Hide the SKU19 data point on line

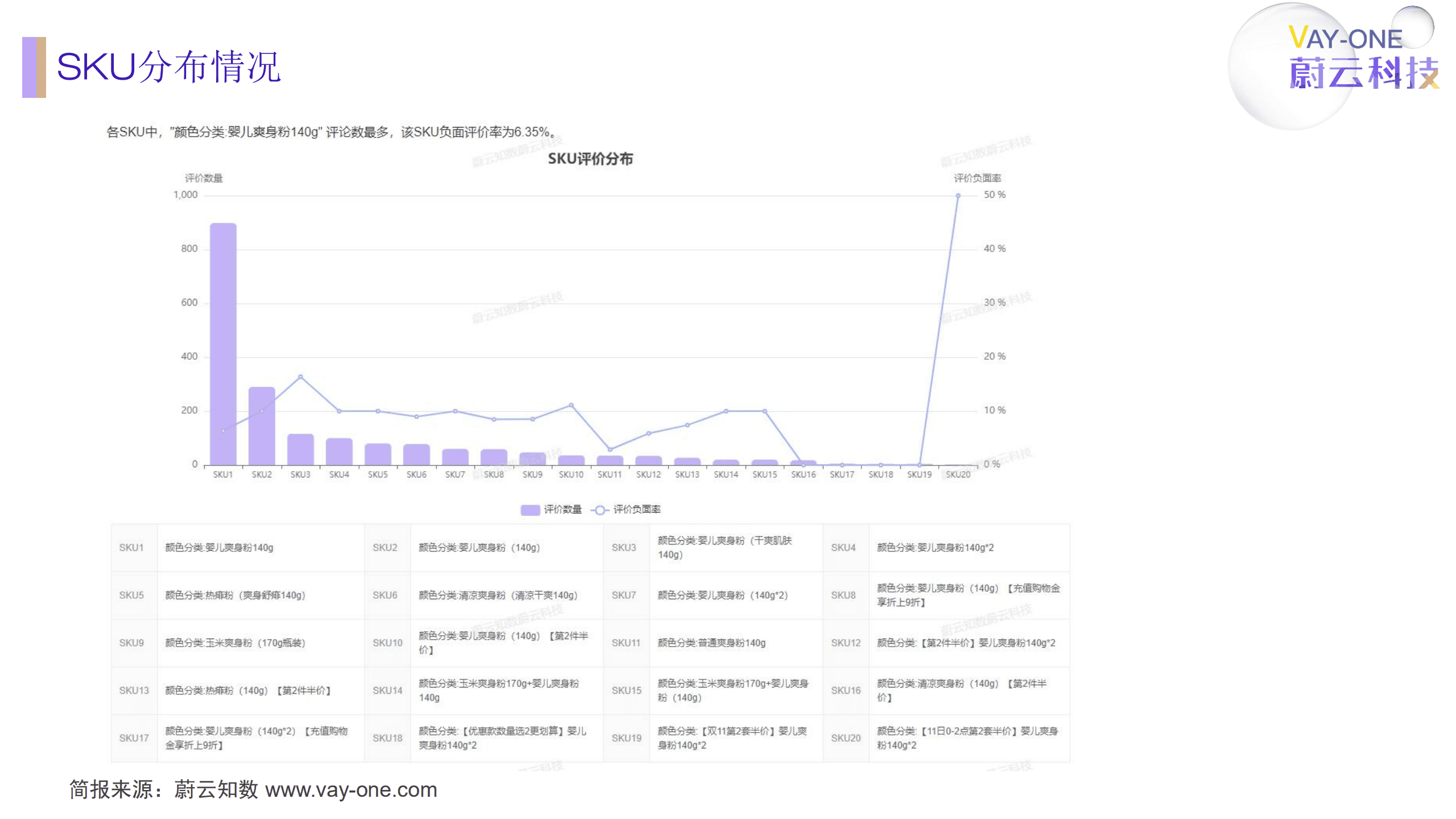click(x=919, y=465)
